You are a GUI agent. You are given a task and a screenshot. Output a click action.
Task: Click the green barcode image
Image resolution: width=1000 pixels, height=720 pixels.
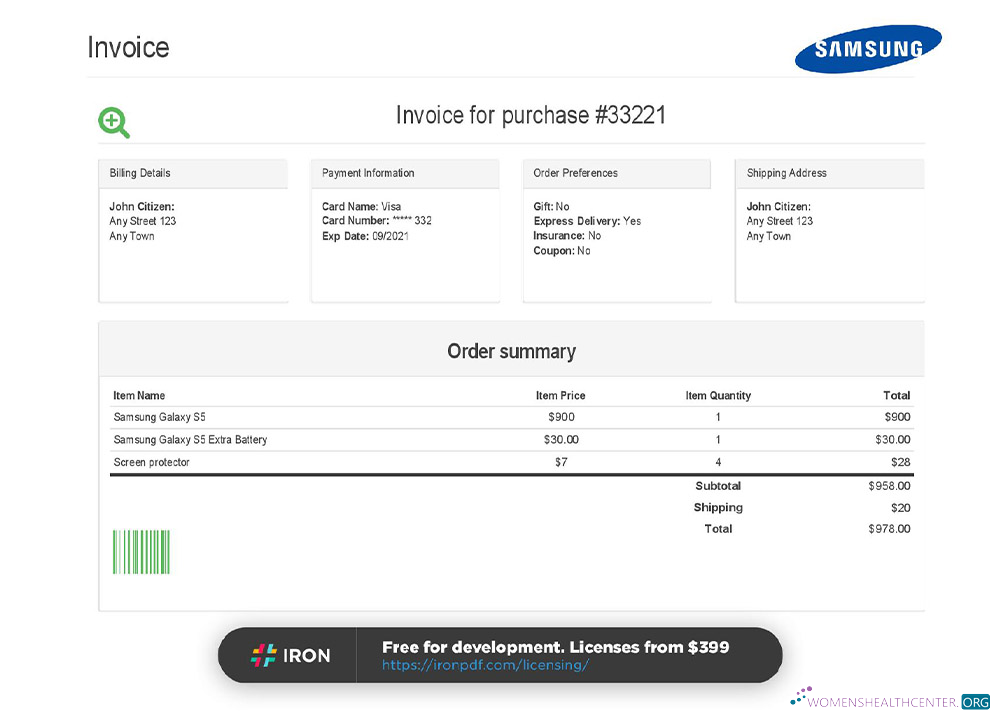click(x=140, y=548)
